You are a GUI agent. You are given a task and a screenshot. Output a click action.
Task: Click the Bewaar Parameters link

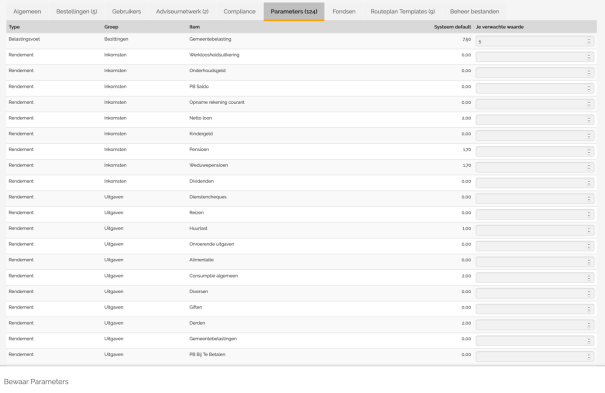click(36, 381)
